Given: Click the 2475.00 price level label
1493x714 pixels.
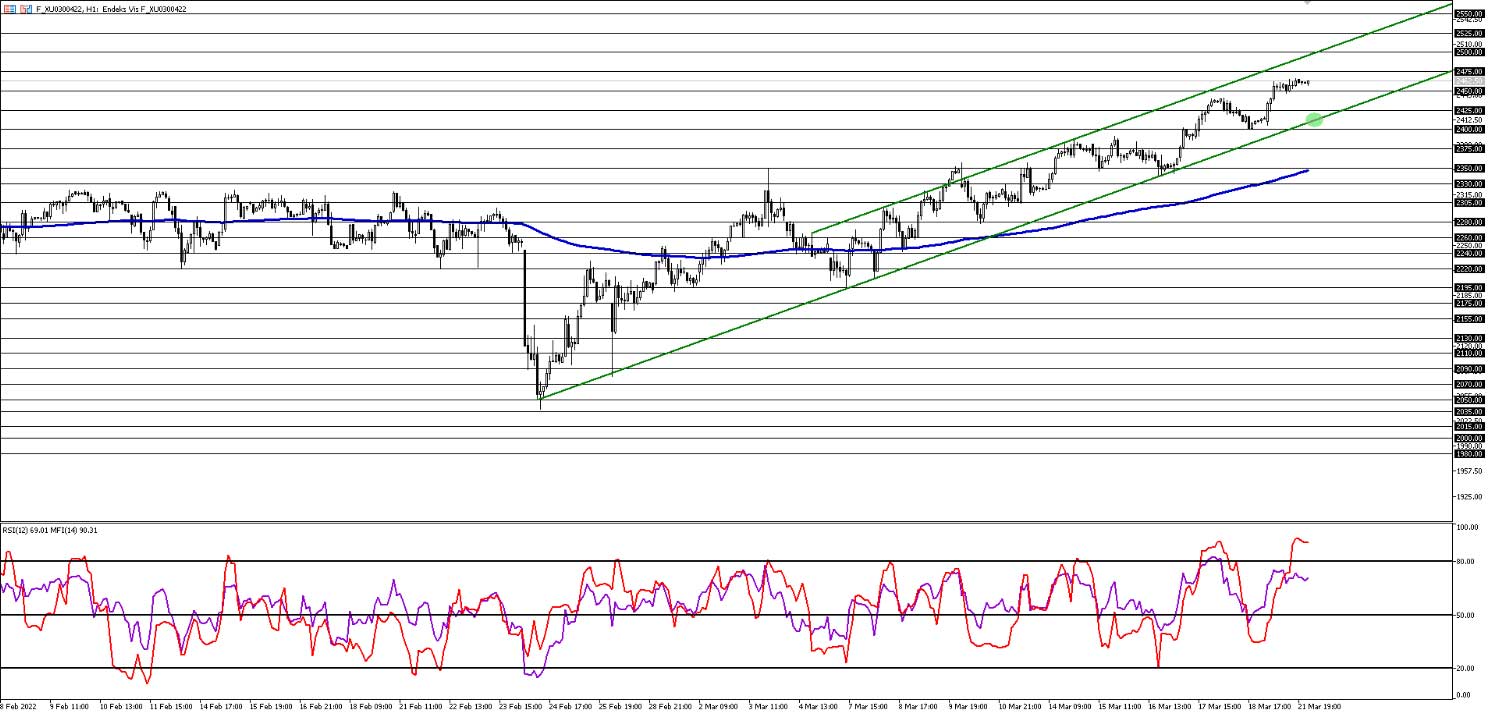Looking at the screenshot, I should [x=1468, y=72].
